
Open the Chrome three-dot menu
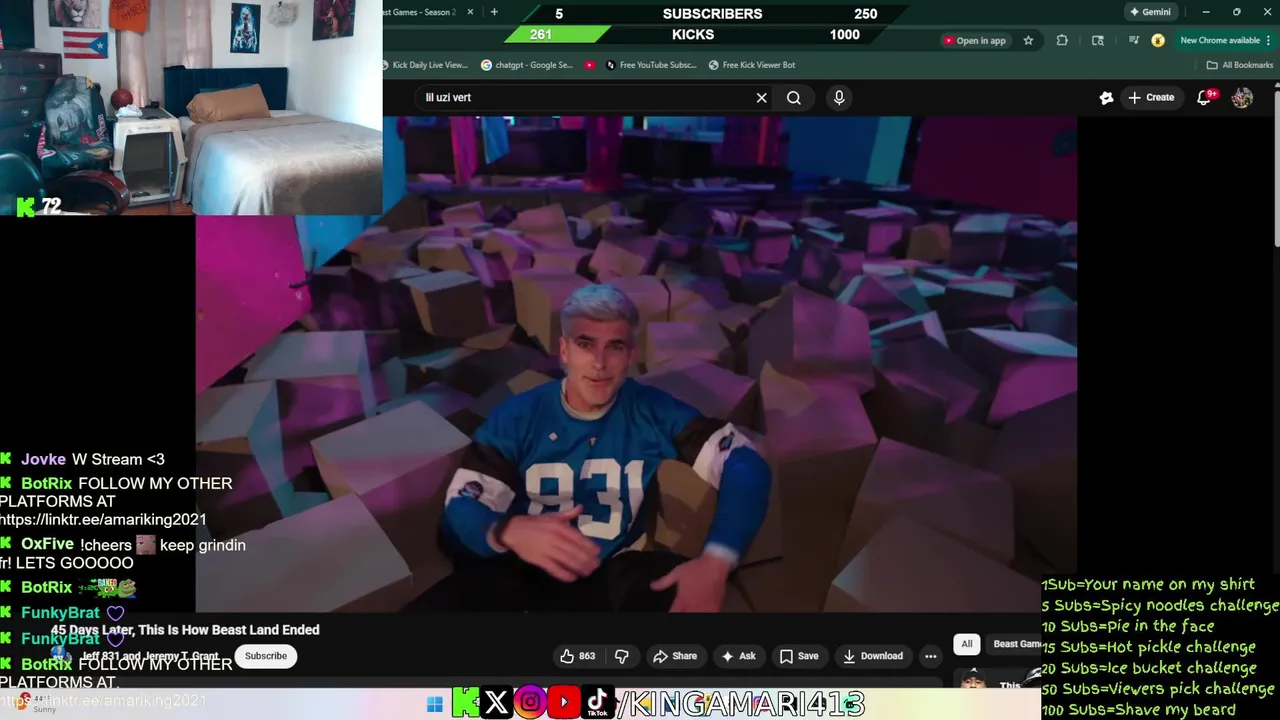(x=1269, y=41)
